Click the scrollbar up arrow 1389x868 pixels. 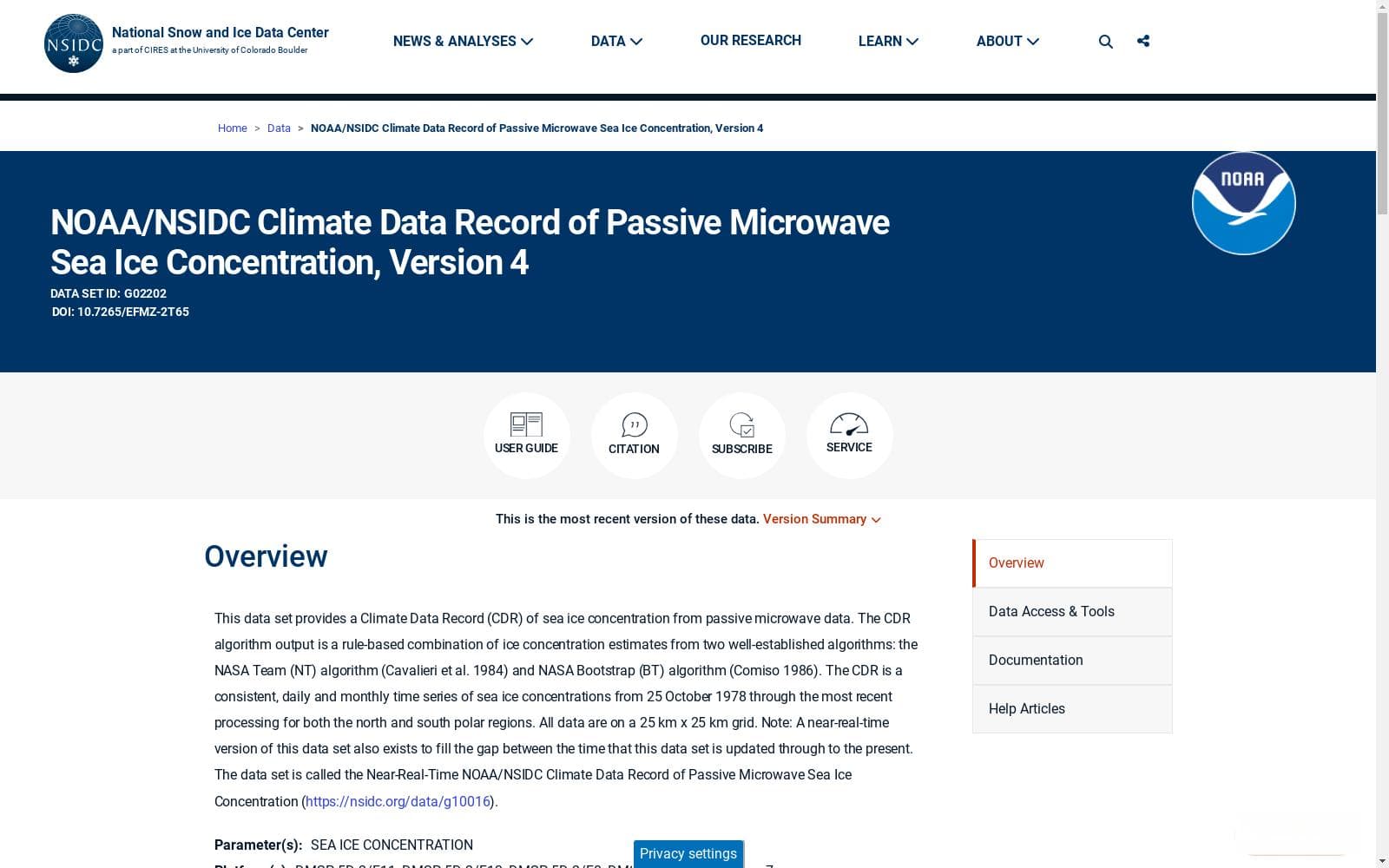coord(1382,6)
